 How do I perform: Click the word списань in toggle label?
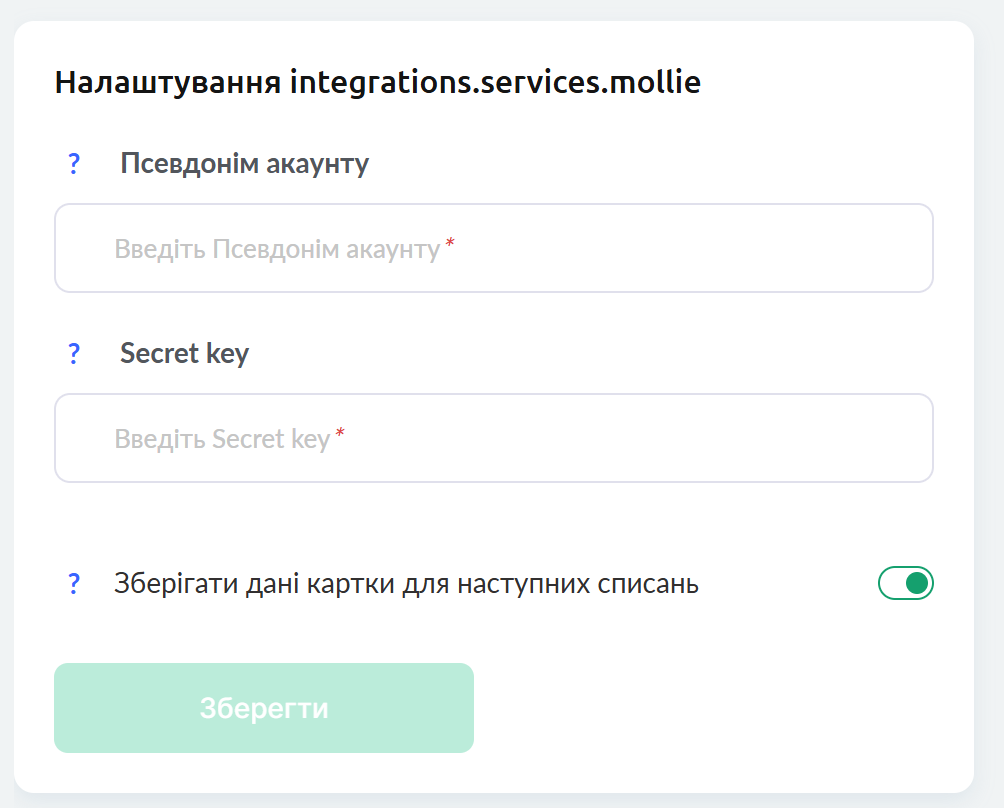click(x=648, y=584)
